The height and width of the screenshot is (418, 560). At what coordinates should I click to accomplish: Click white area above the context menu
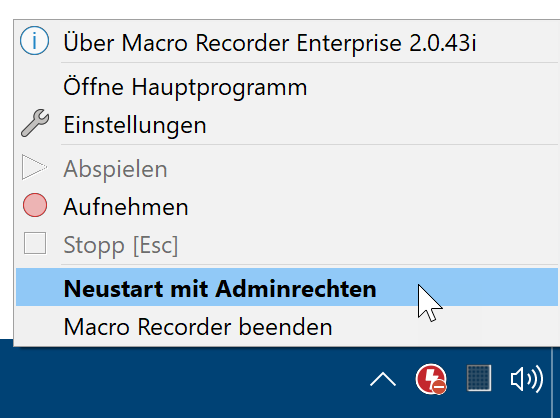coord(280,9)
